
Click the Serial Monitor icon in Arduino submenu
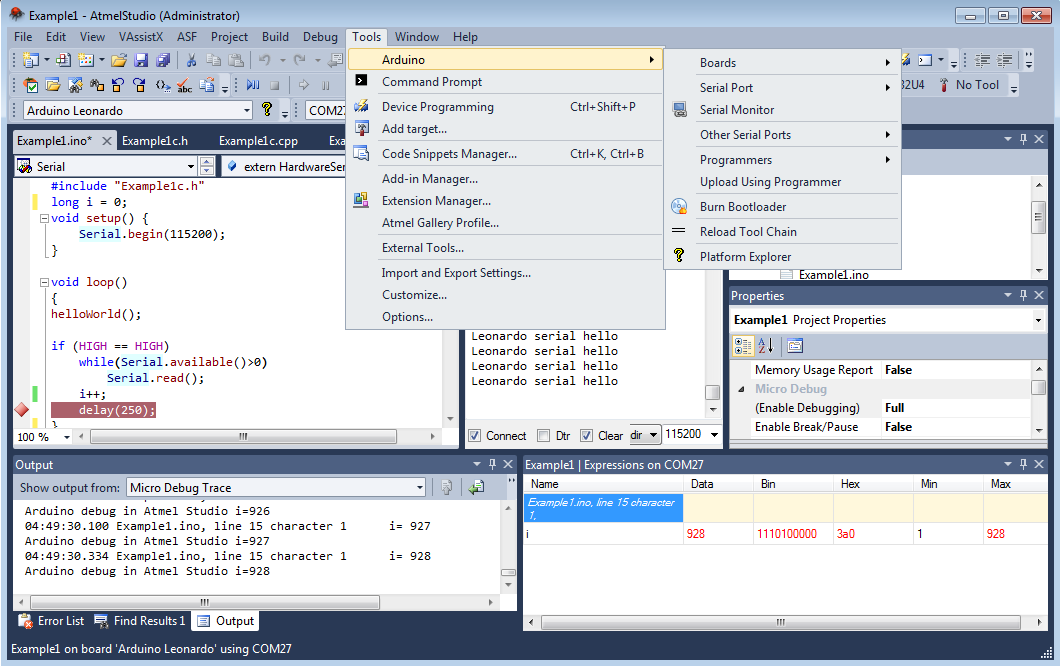679,110
